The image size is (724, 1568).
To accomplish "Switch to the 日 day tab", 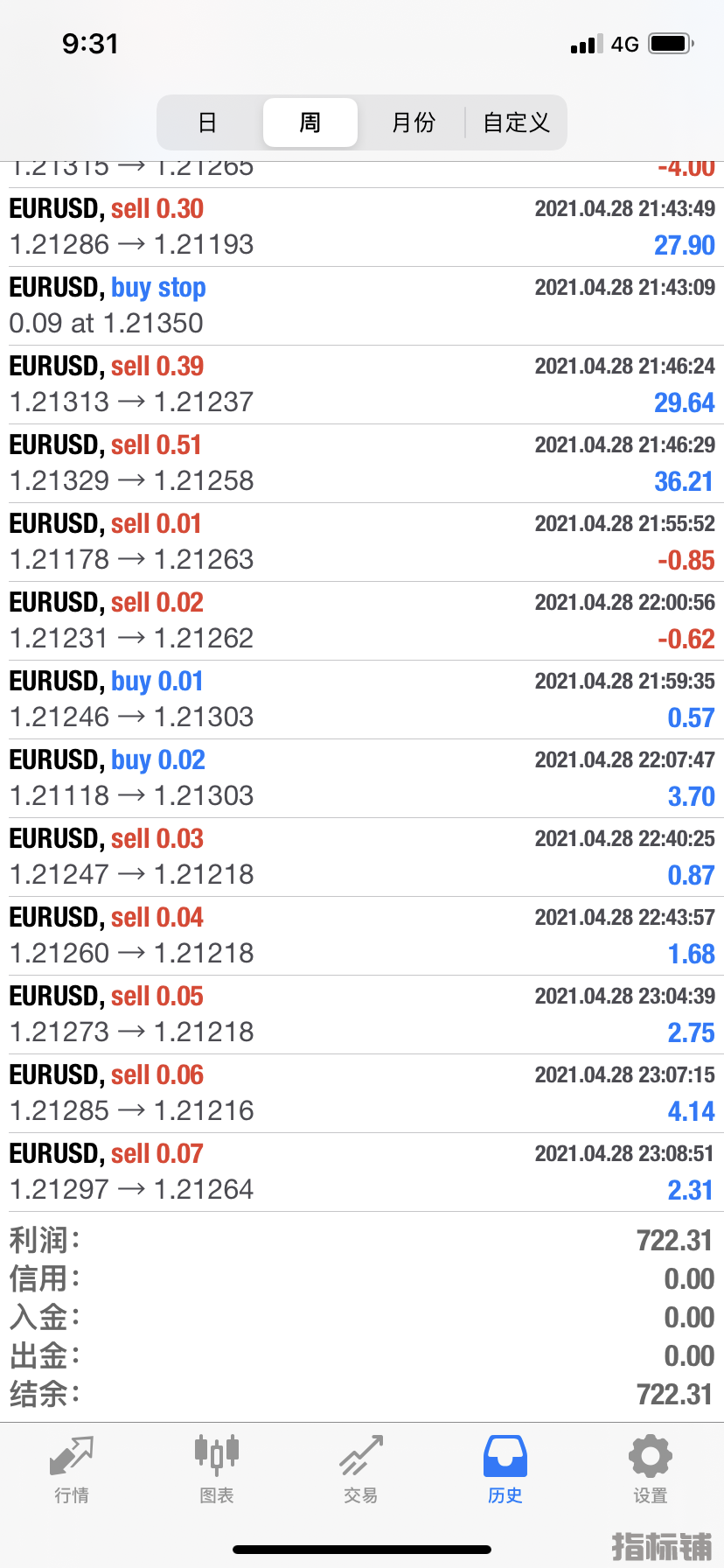I will [x=208, y=122].
